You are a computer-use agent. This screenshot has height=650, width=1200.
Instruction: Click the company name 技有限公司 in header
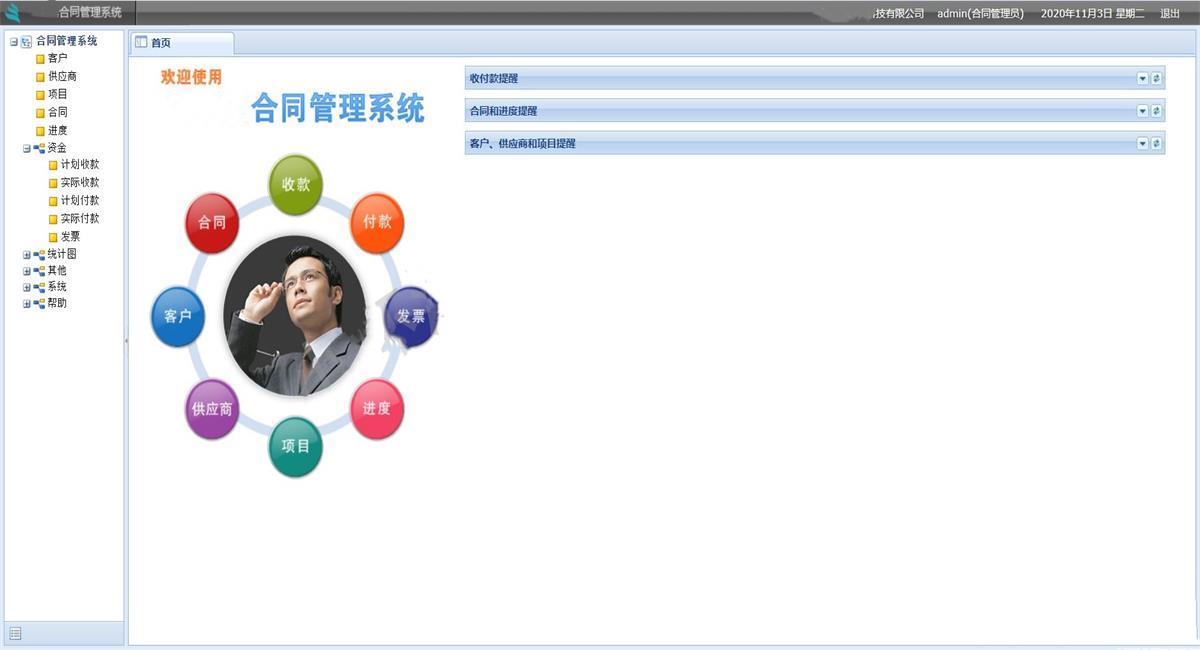(899, 13)
